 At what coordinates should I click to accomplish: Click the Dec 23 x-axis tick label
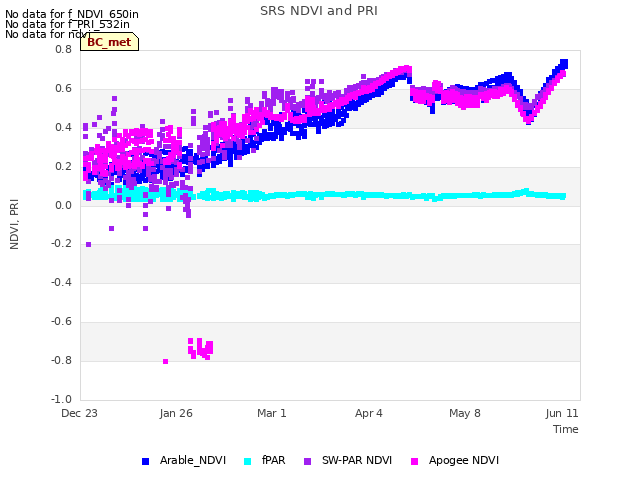coord(79,413)
